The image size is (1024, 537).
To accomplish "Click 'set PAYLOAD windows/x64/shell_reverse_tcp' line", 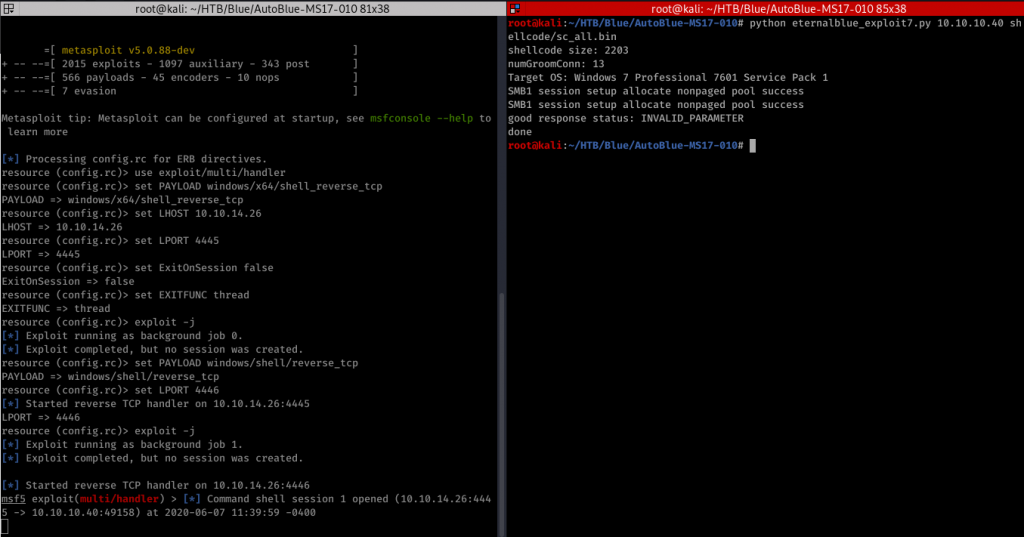I will click(x=192, y=187).
